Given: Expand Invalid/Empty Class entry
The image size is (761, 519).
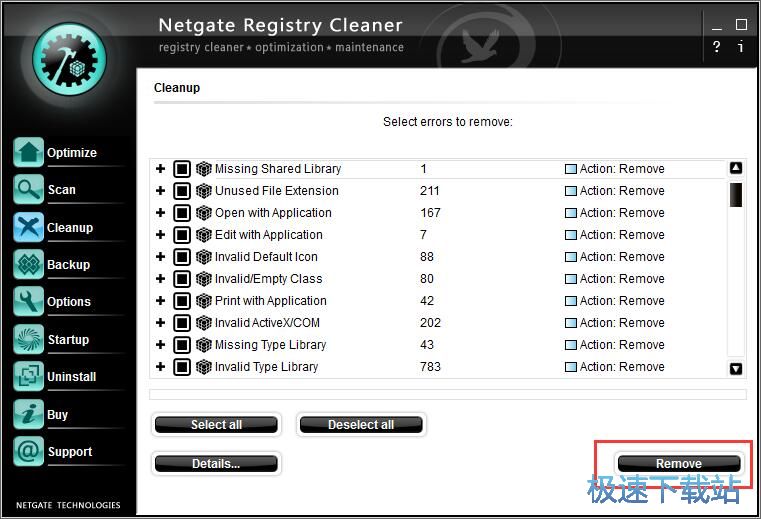Looking at the screenshot, I should click(x=161, y=278).
